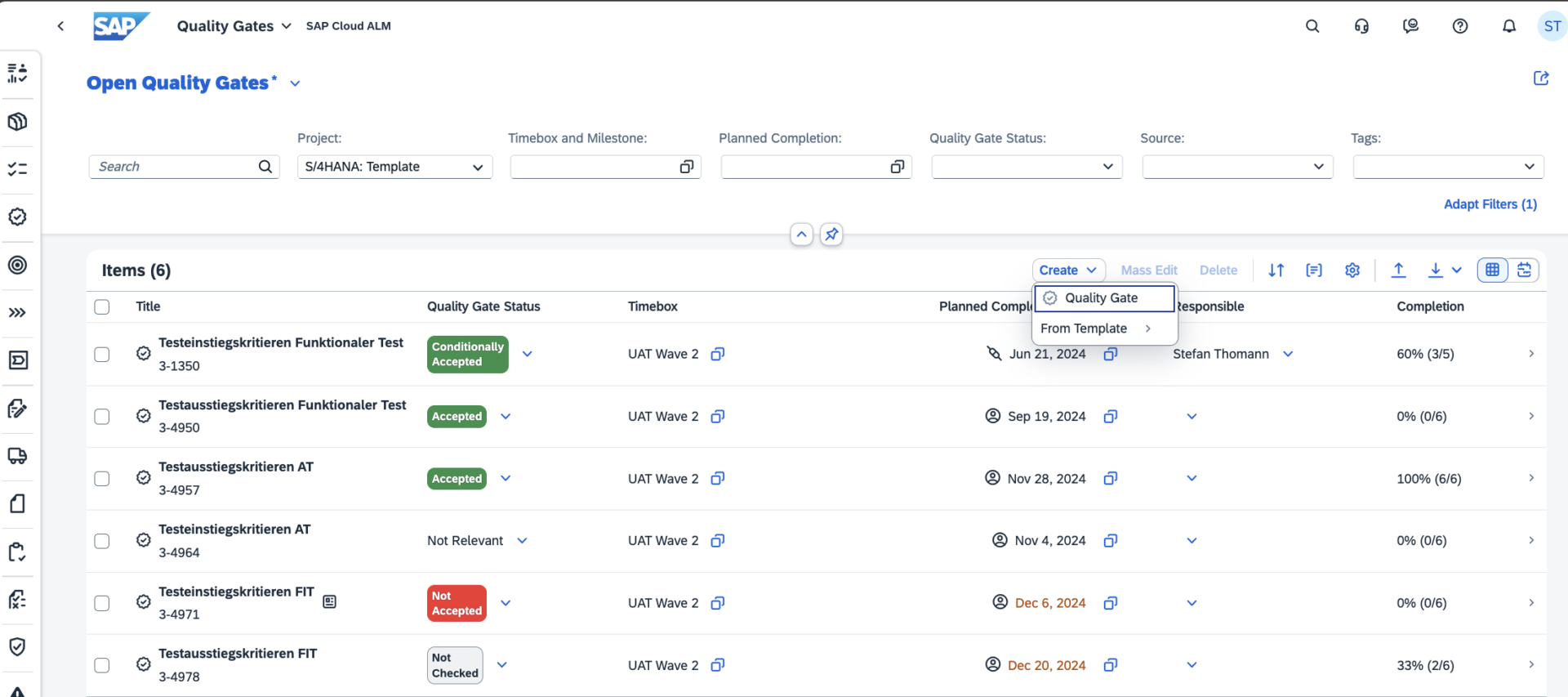Click the pin filter bar icon
Screen dimensions: 1568x697
[x=831, y=235]
